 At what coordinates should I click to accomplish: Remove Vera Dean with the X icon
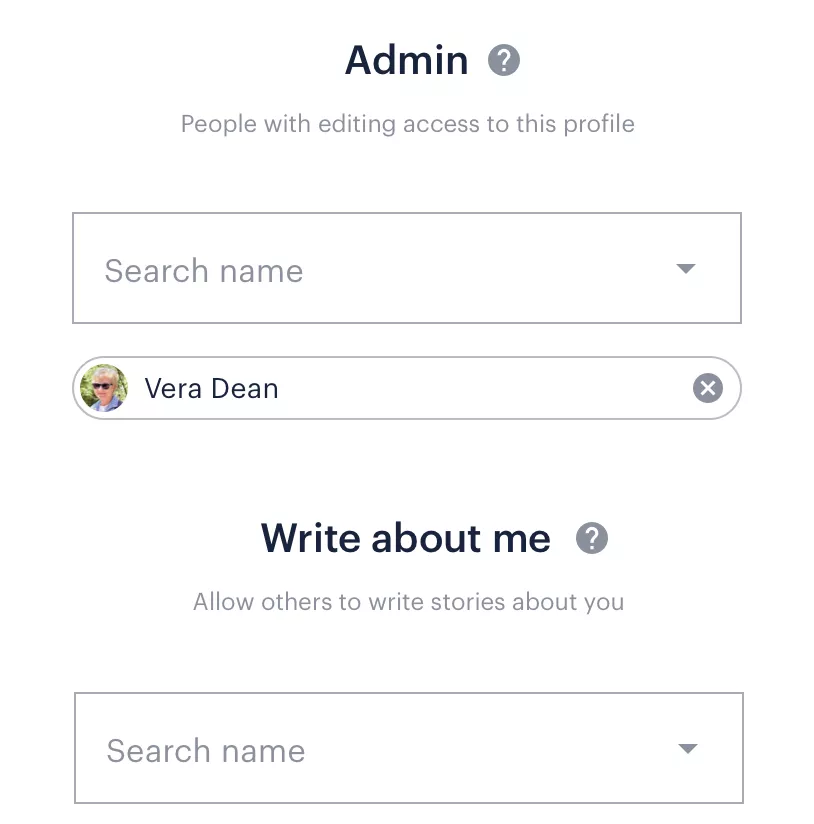tap(707, 388)
